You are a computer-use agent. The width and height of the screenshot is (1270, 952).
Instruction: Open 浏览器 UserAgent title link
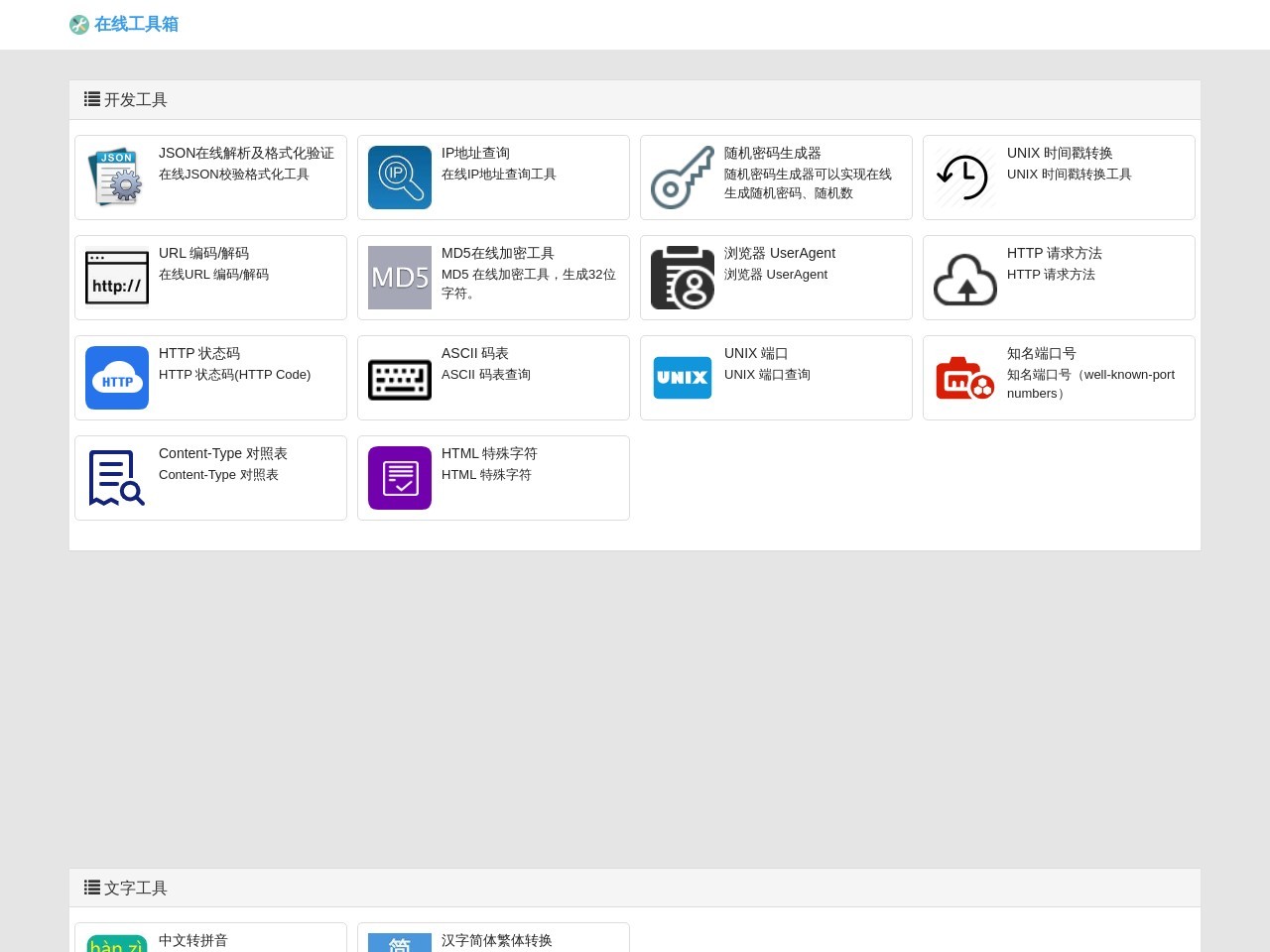780,253
